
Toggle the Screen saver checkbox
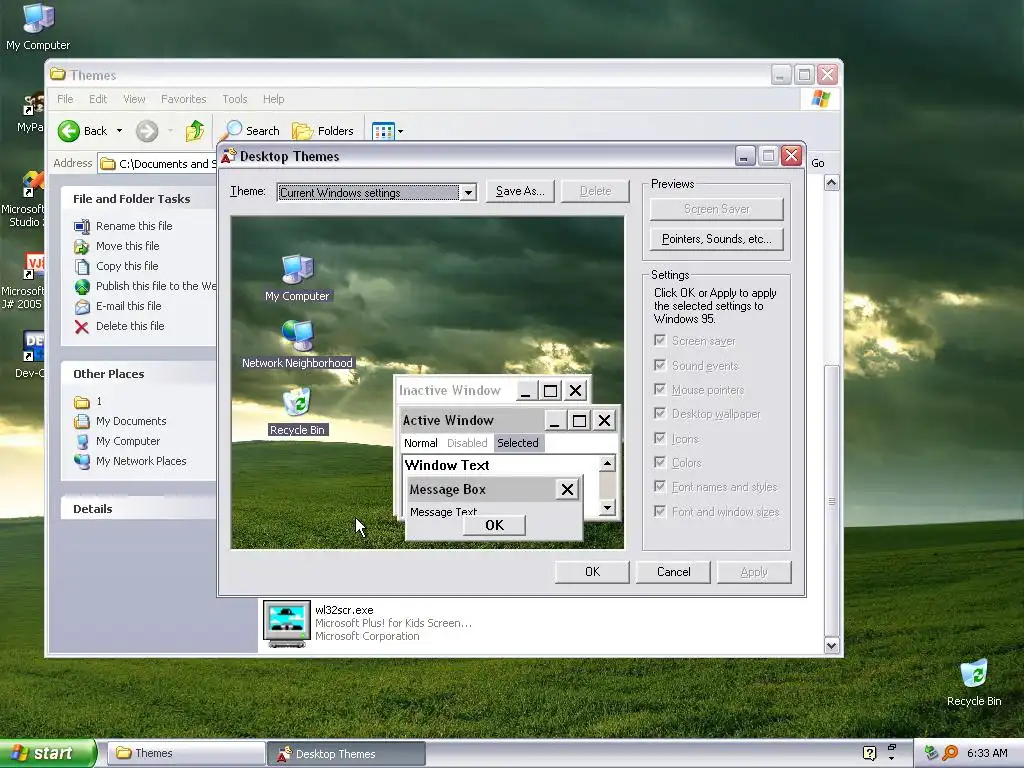pyautogui.click(x=660, y=340)
